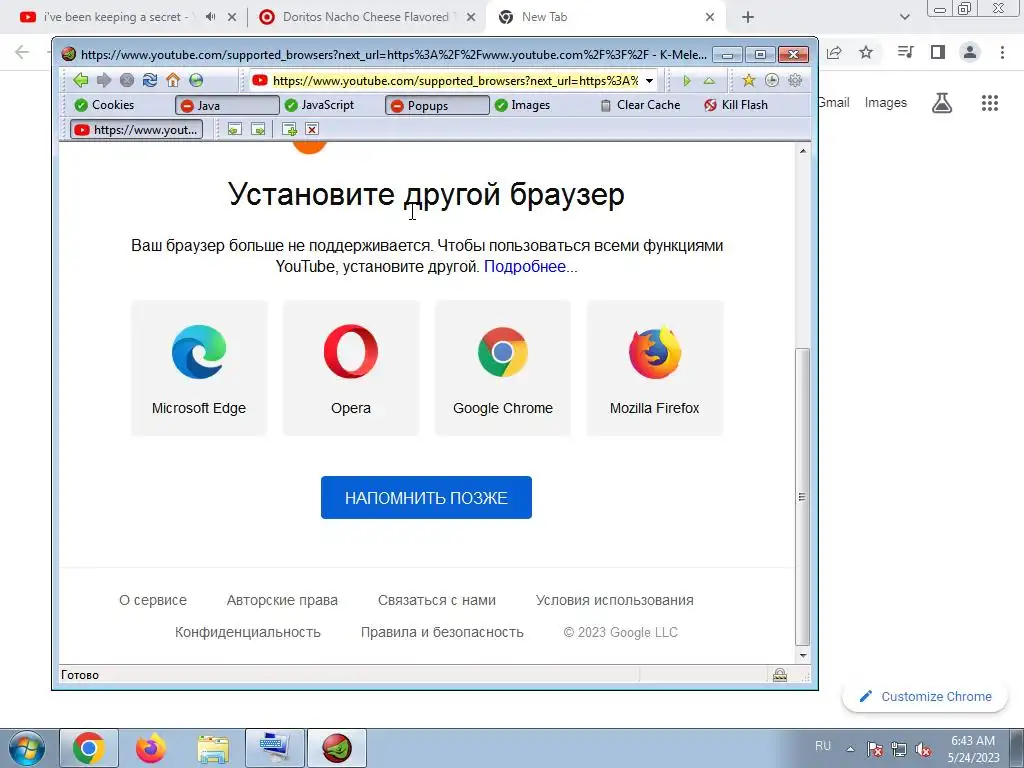Open bookmarks via the yellow star icon
Viewport: 1024px width, 768px height.
748,80
